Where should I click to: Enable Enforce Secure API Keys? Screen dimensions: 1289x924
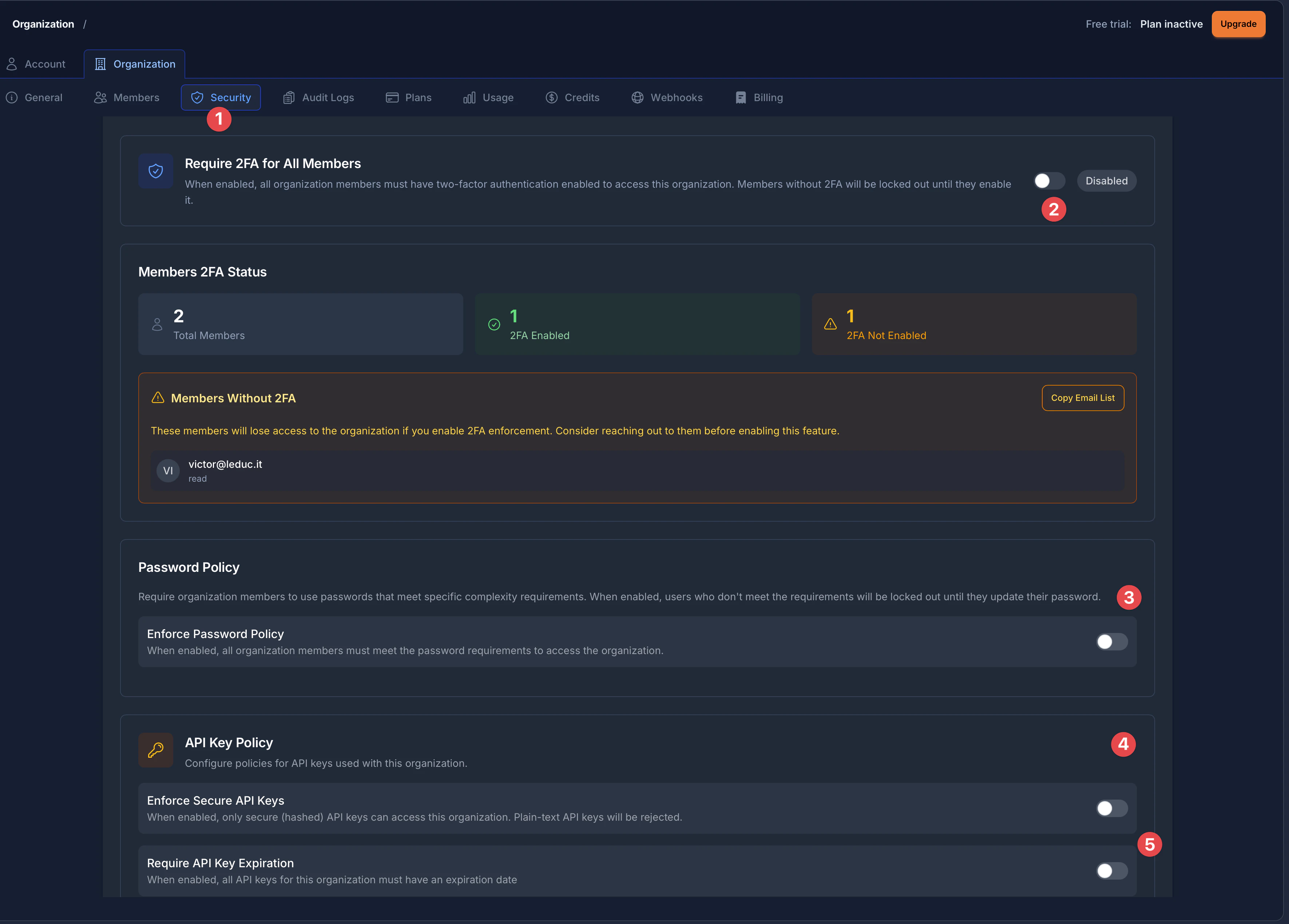click(x=1111, y=808)
